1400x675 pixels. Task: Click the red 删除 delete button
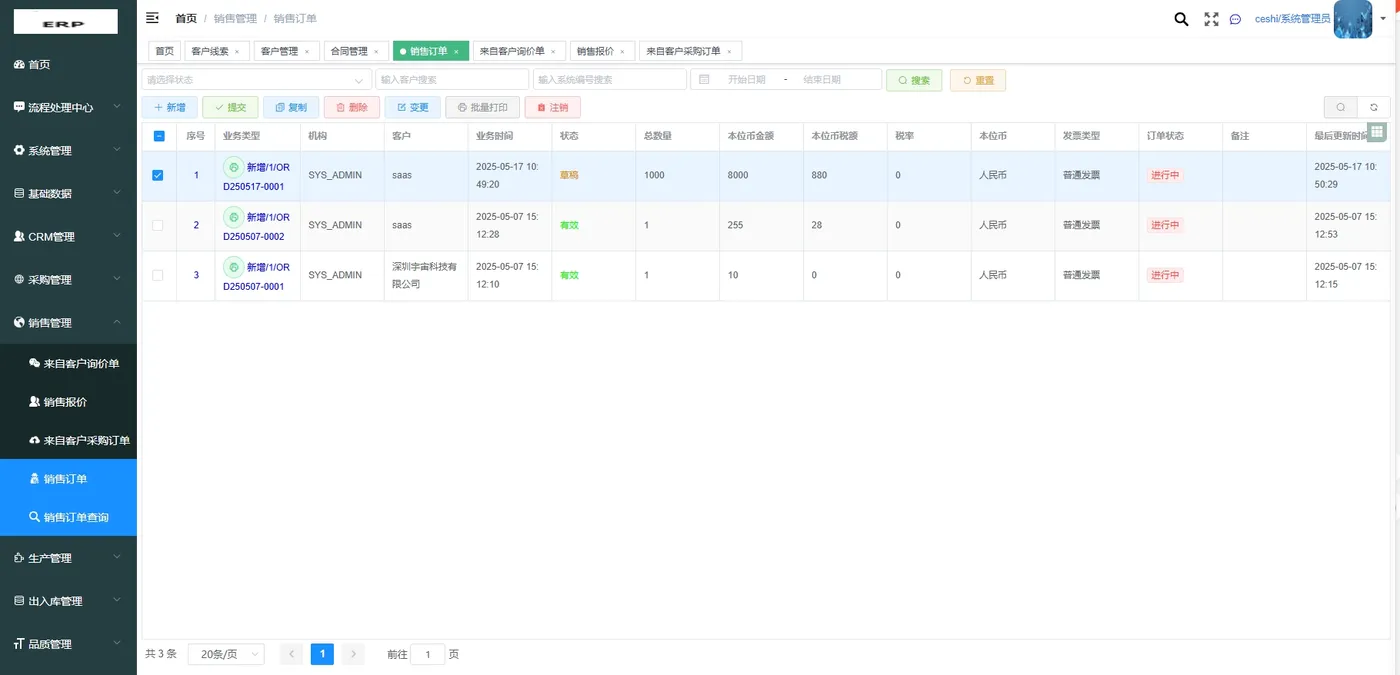(352, 107)
